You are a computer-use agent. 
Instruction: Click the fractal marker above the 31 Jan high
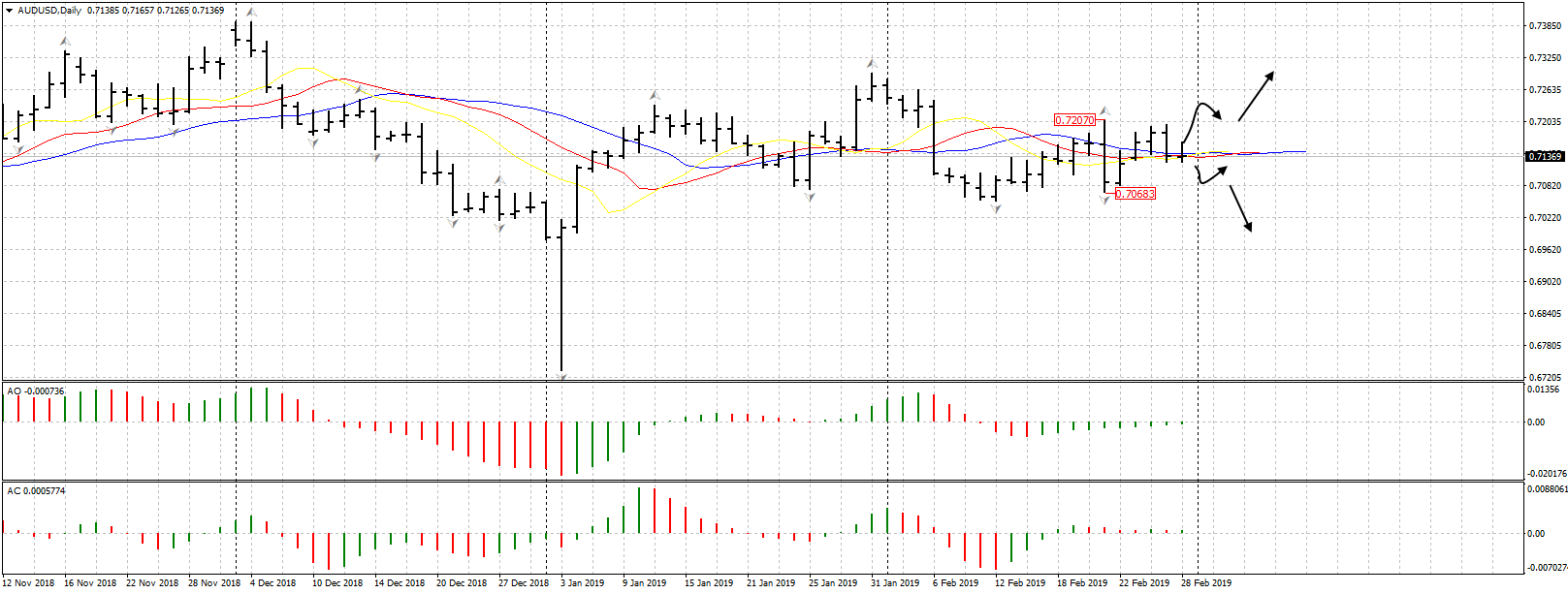[x=871, y=63]
